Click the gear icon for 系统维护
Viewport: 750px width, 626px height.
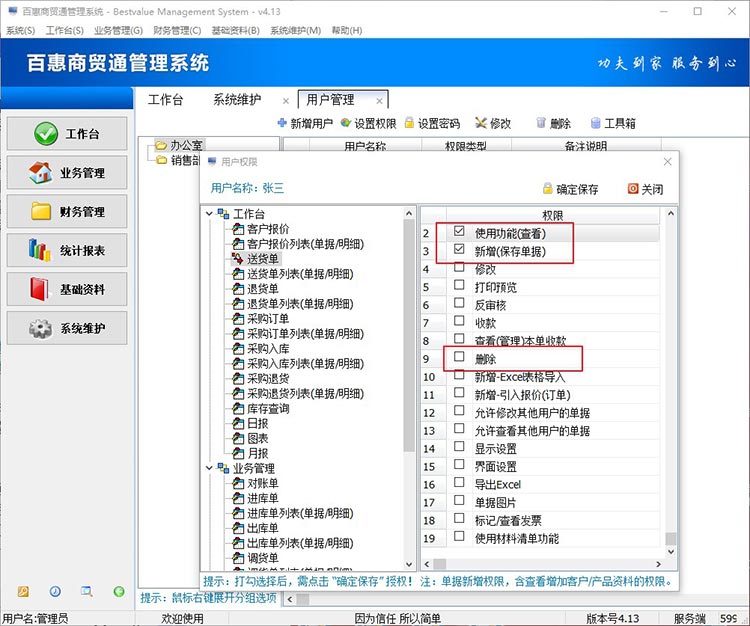40,328
